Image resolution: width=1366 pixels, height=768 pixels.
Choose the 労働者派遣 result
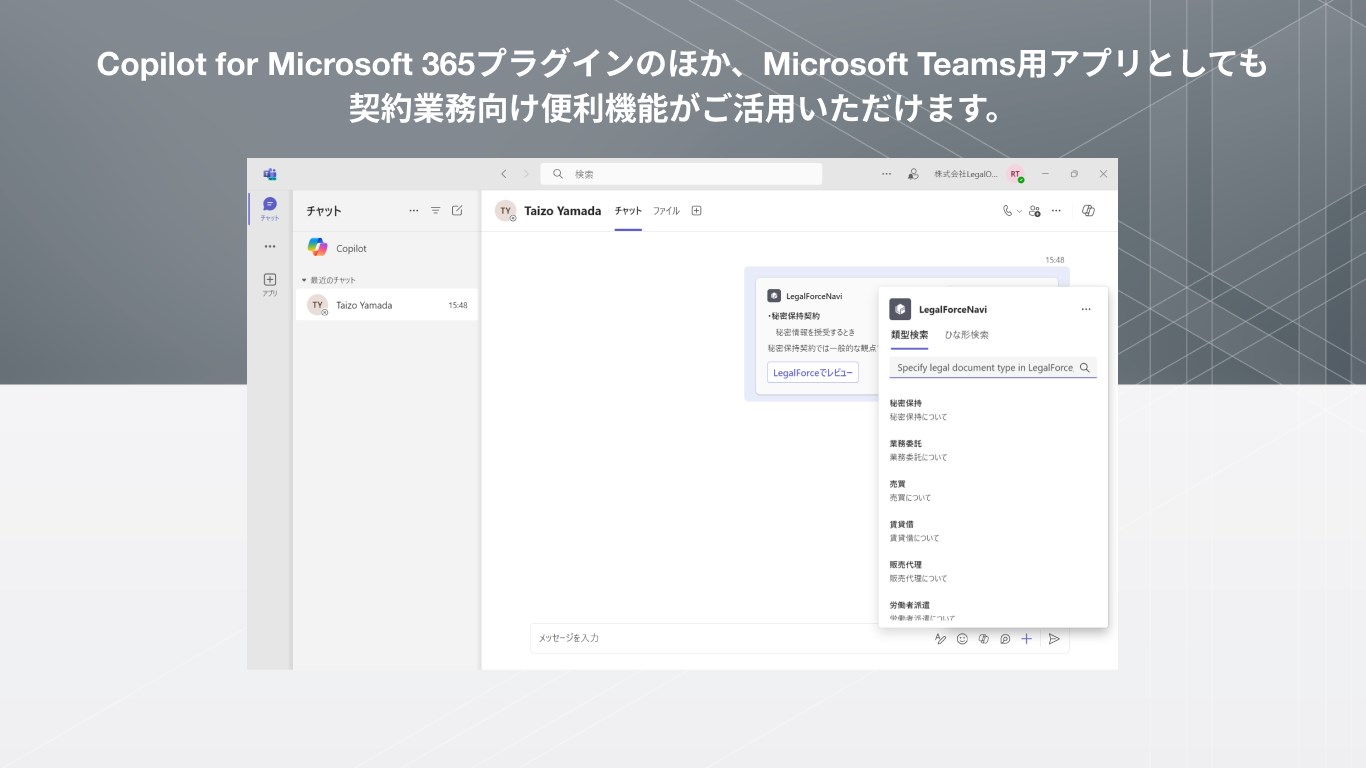993,611
